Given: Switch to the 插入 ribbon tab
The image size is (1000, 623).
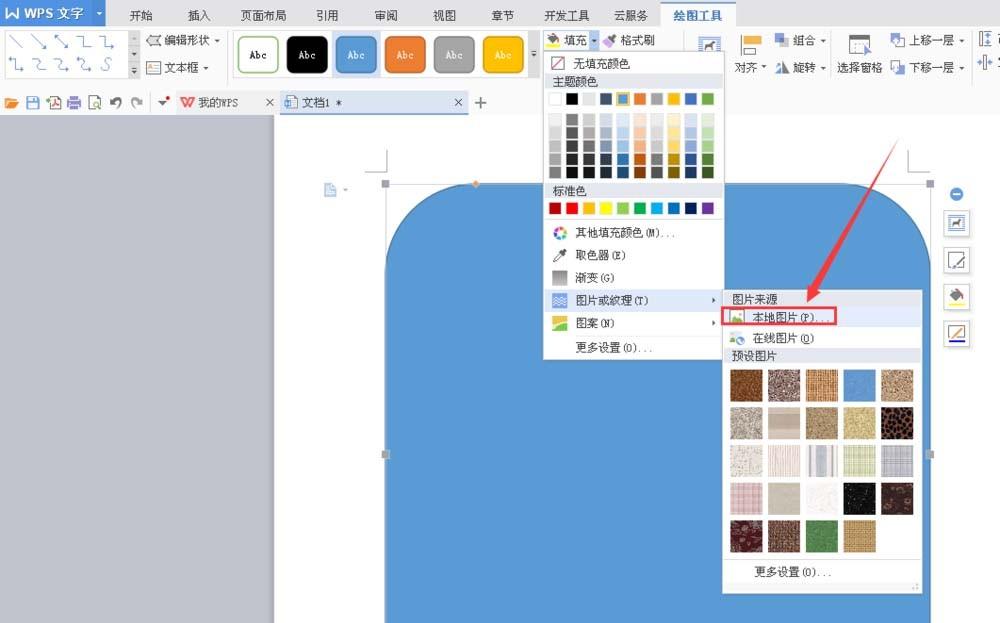Looking at the screenshot, I should (198, 14).
